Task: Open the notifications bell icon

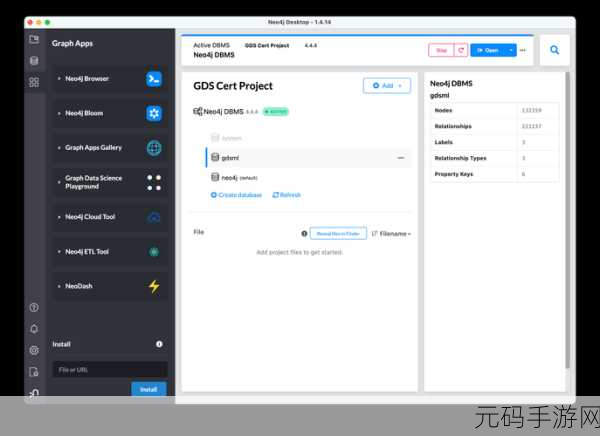Action: click(x=34, y=329)
